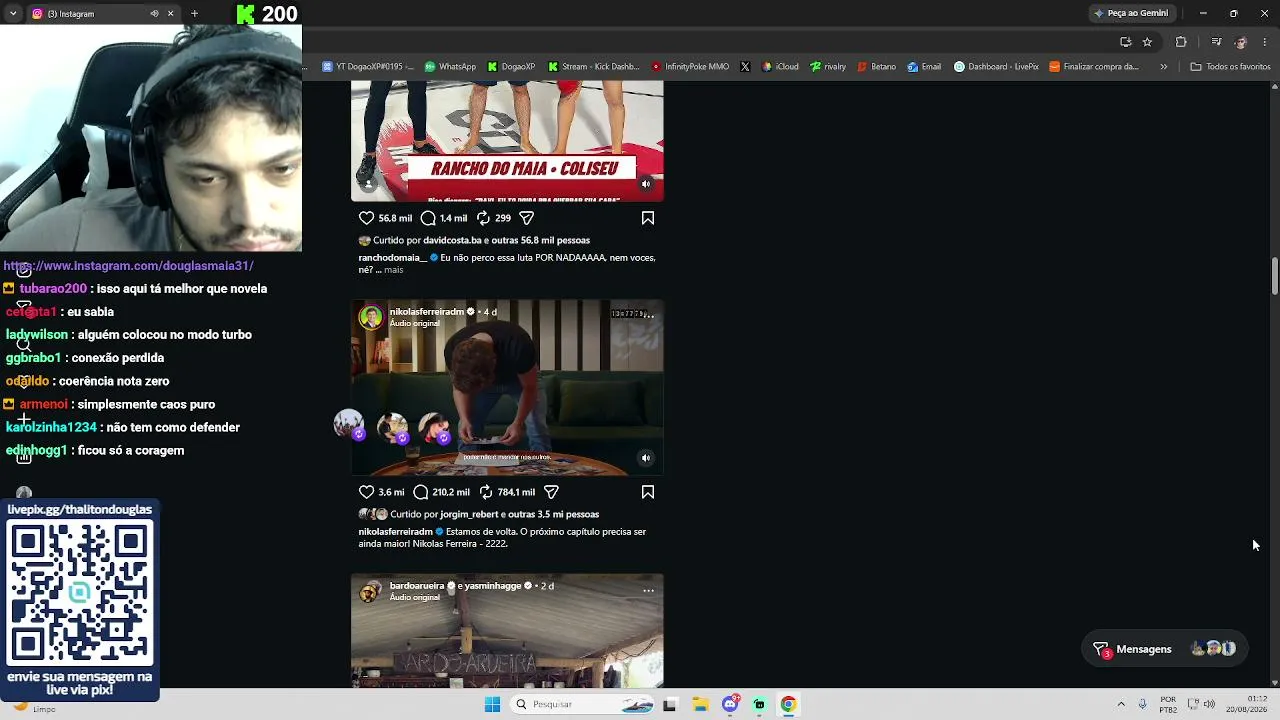Open comments on the nikolasferreiradm post
This screenshot has width=1280, height=720.
pyautogui.click(x=421, y=492)
